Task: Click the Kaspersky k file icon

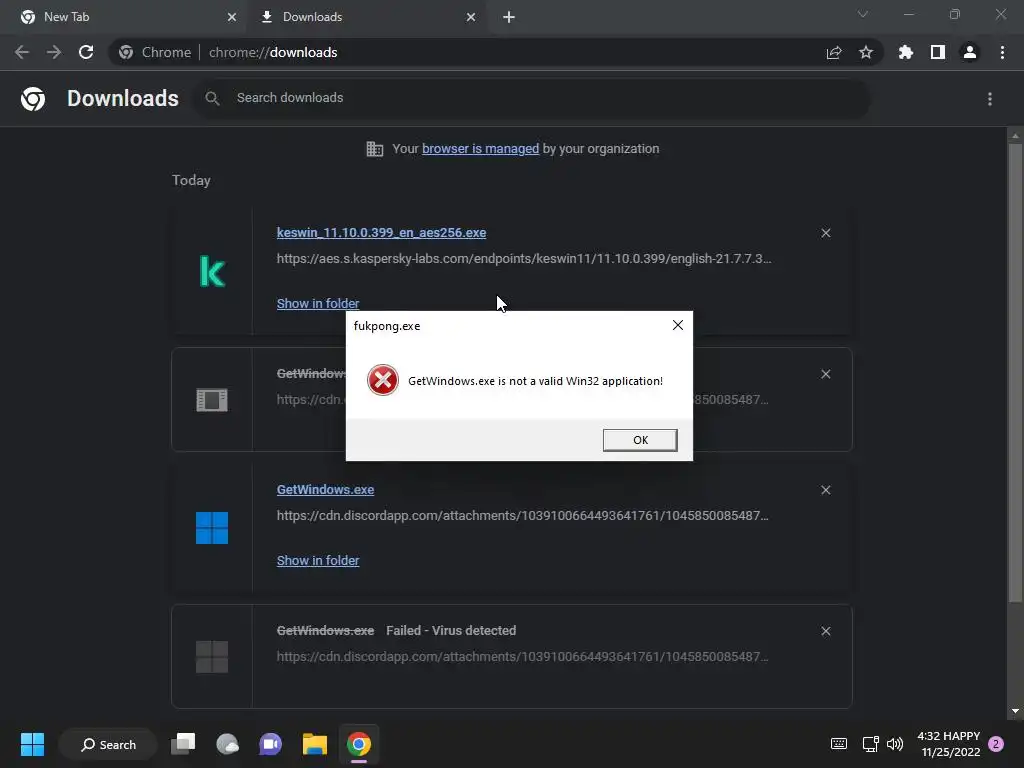Action: 212,271
